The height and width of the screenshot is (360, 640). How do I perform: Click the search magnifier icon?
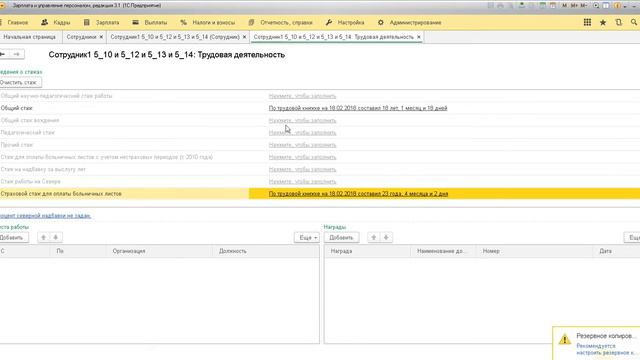634,22
